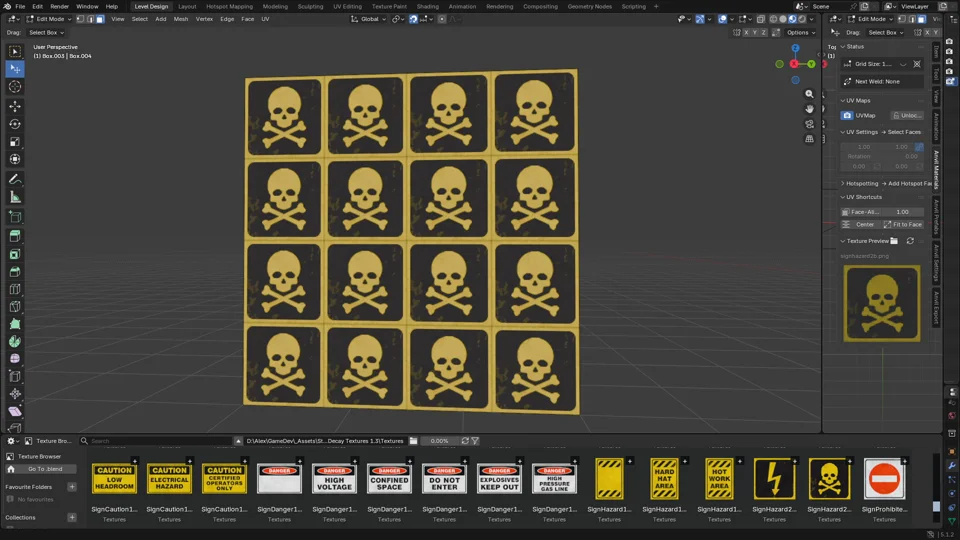The height and width of the screenshot is (540, 960).
Task: Select the Bevel tool
Action: click(x=15, y=272)
